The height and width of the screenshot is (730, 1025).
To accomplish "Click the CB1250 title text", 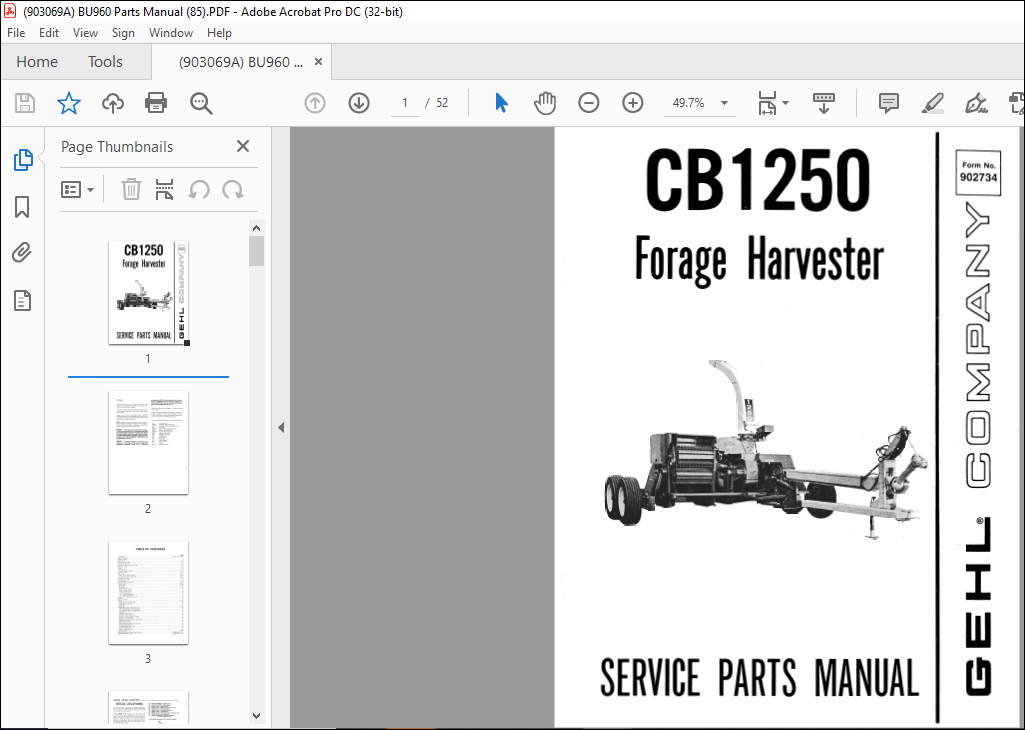I will (758, 180).
